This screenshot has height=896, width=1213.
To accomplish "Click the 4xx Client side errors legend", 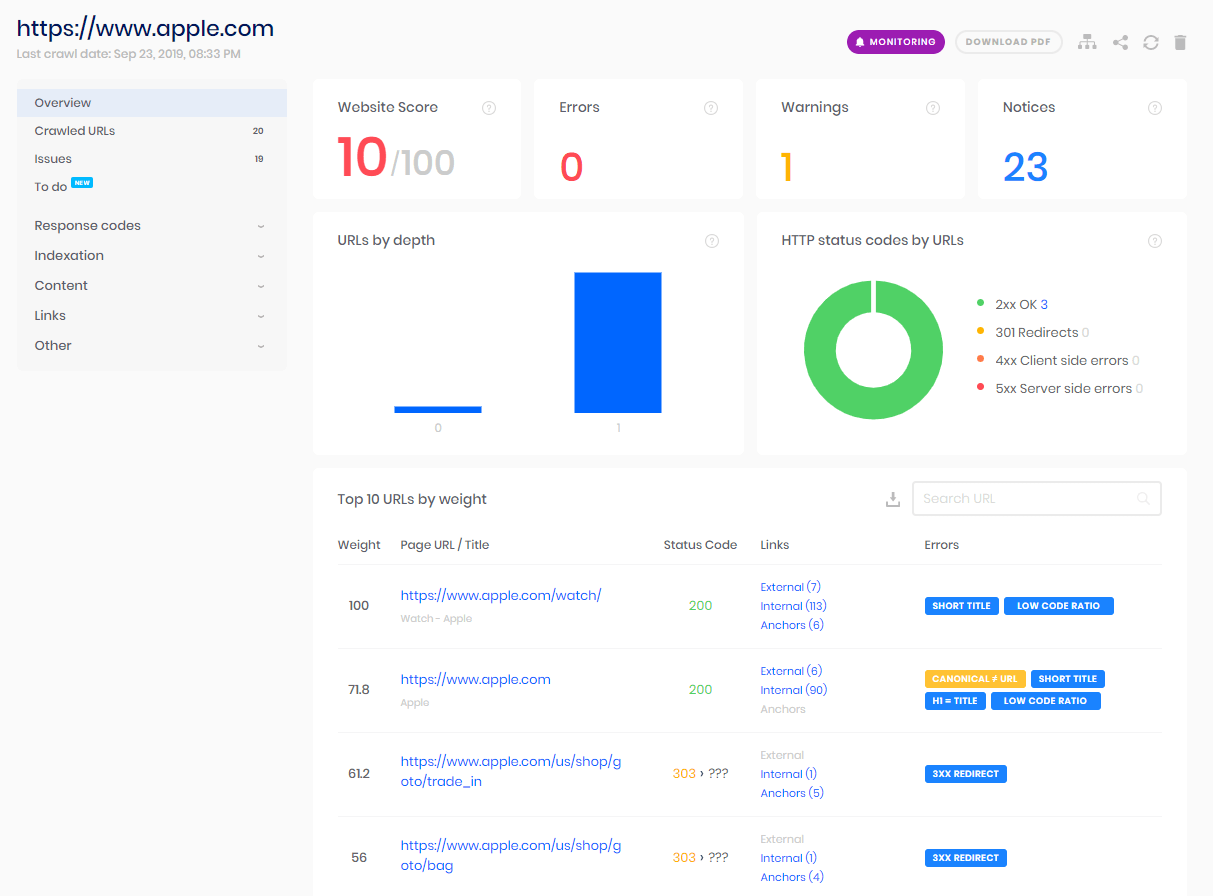I will tap(1058, 361).
